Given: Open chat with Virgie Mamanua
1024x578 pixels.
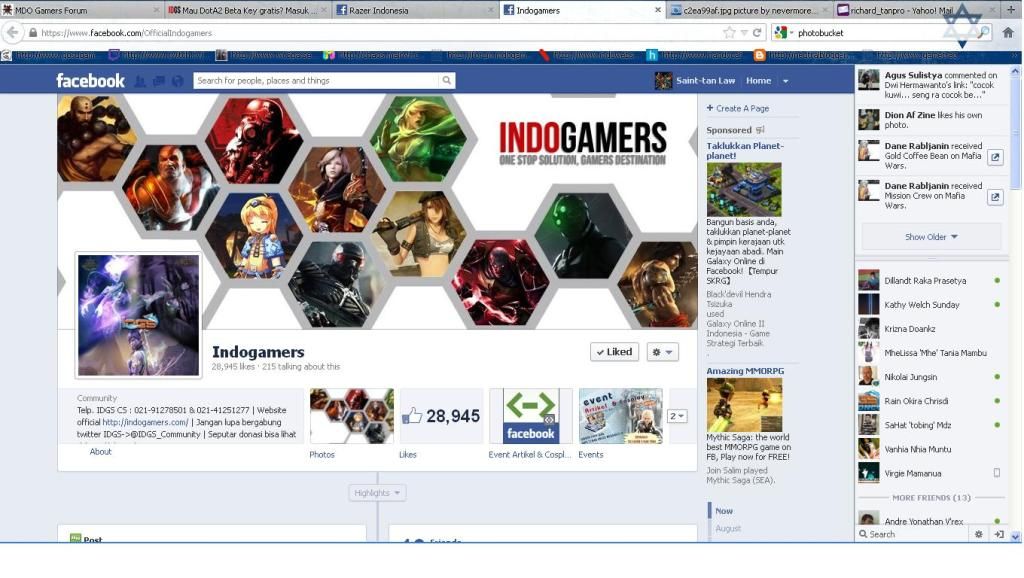Looking at the screenshot, I should [930, 474].
